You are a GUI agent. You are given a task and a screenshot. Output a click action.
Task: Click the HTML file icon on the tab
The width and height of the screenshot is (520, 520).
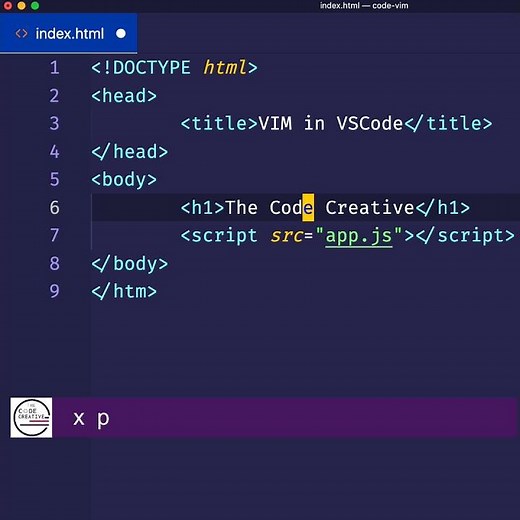[x=22, y=34]
